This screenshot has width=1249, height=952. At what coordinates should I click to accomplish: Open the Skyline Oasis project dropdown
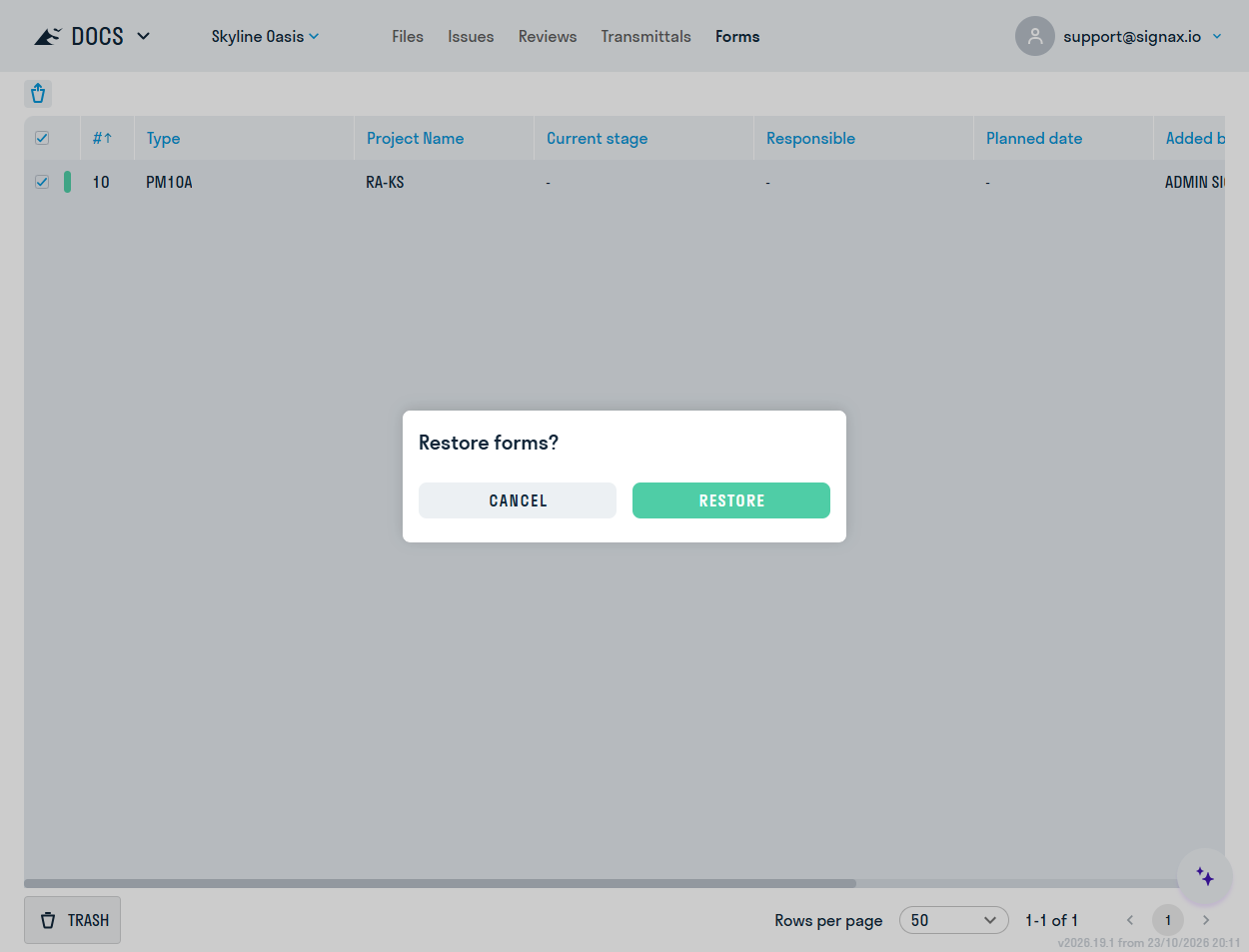[x=266, y=36]
